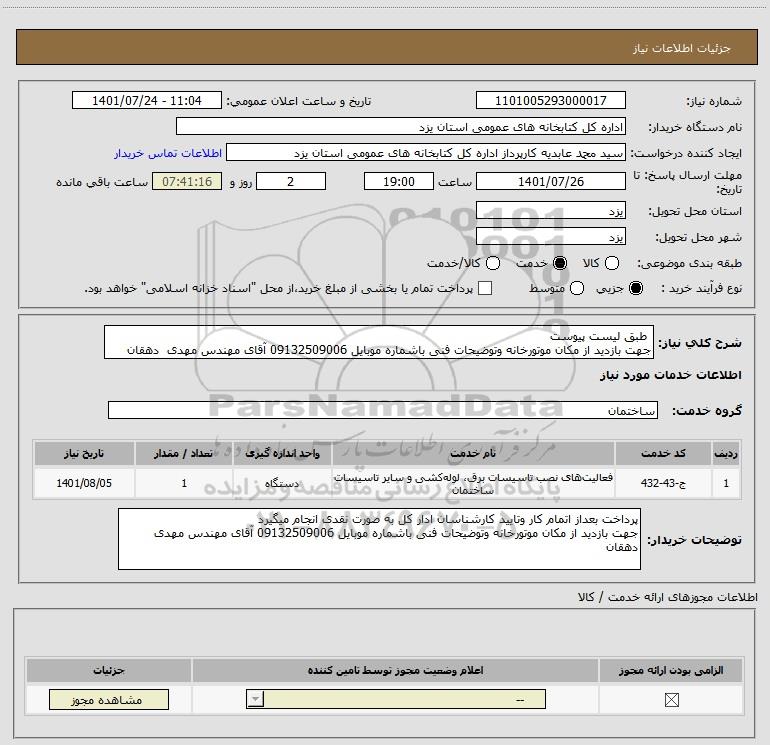
Task: Click the اطلاعات خدمات مورد نیاز heading
Action: 670,375
